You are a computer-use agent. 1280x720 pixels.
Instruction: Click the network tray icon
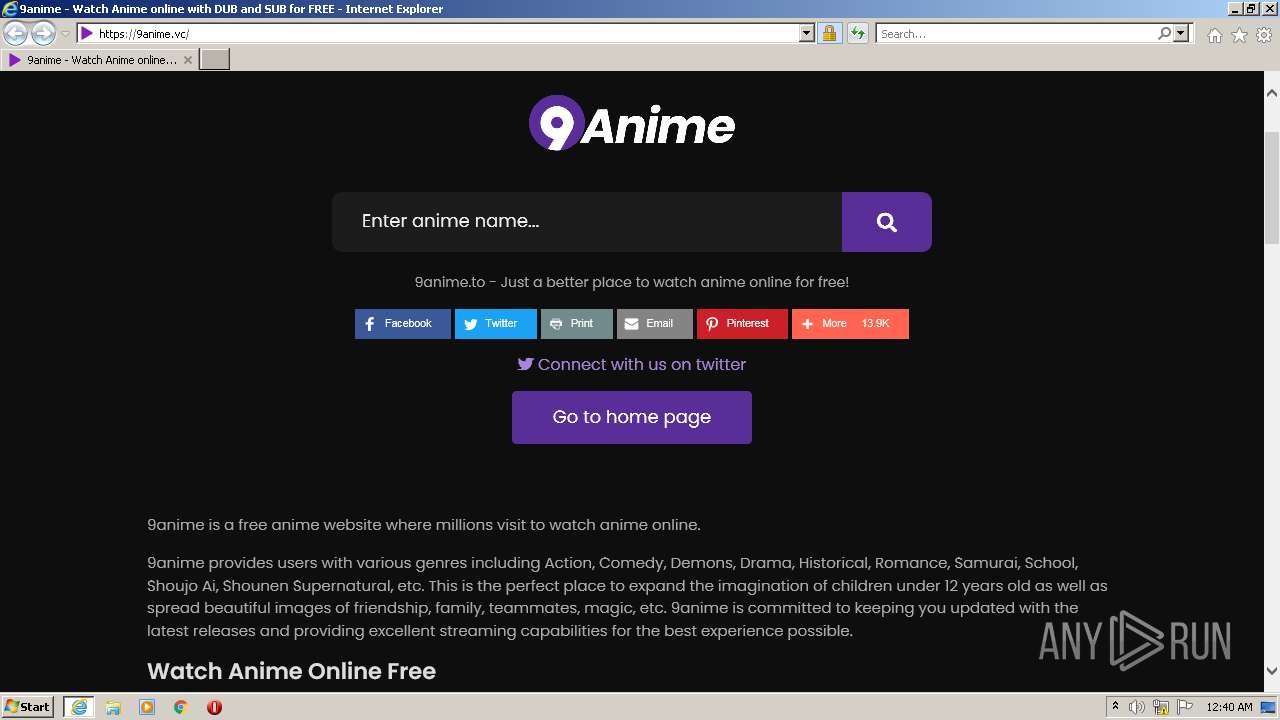point(1161,707)
